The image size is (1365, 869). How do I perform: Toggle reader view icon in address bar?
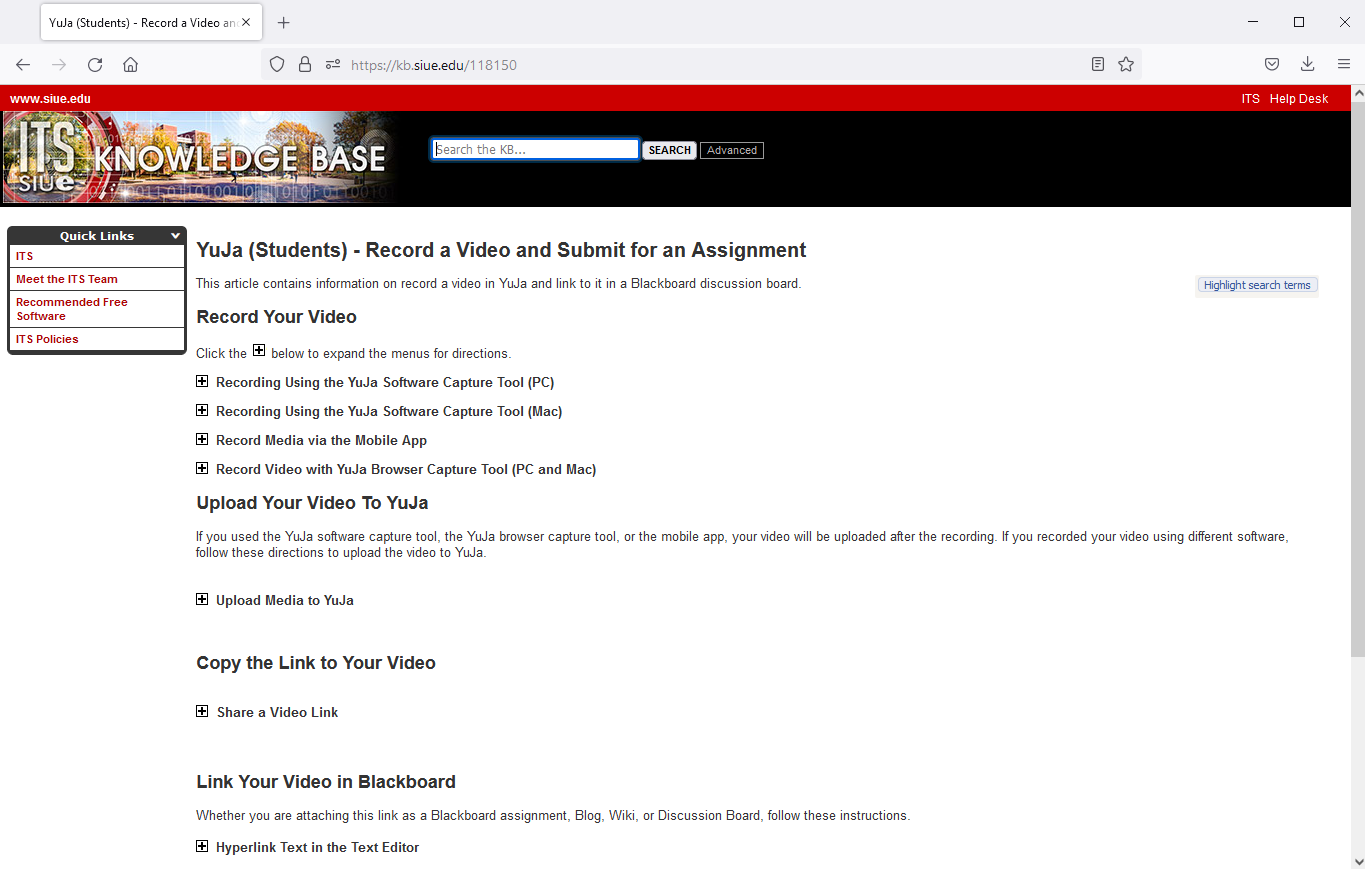1098,65
